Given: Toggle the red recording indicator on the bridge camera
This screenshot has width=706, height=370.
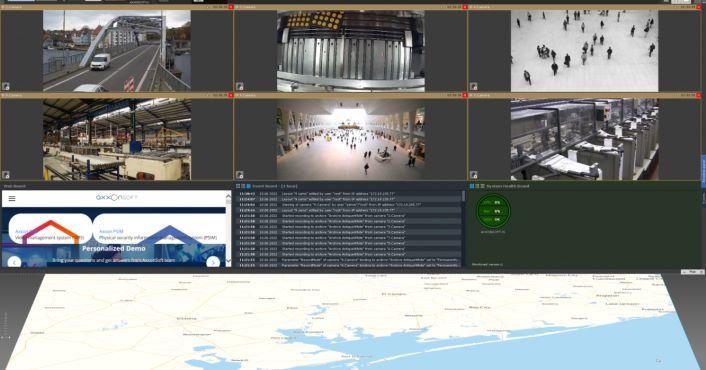Looking at the screenshot, I should [x=231, y=7].
